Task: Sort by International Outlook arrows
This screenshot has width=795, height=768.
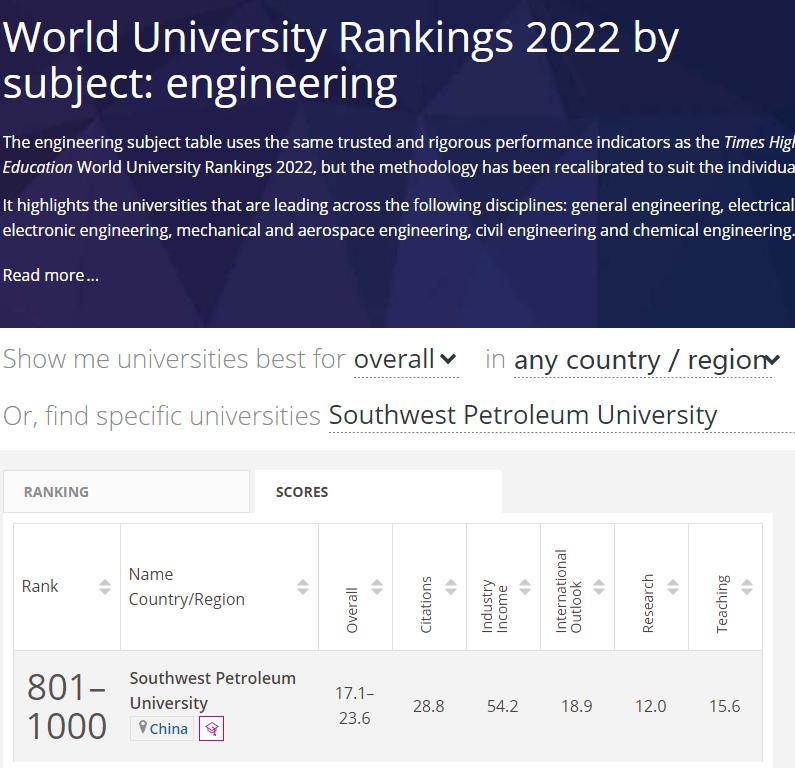Action: click(599, 587)
